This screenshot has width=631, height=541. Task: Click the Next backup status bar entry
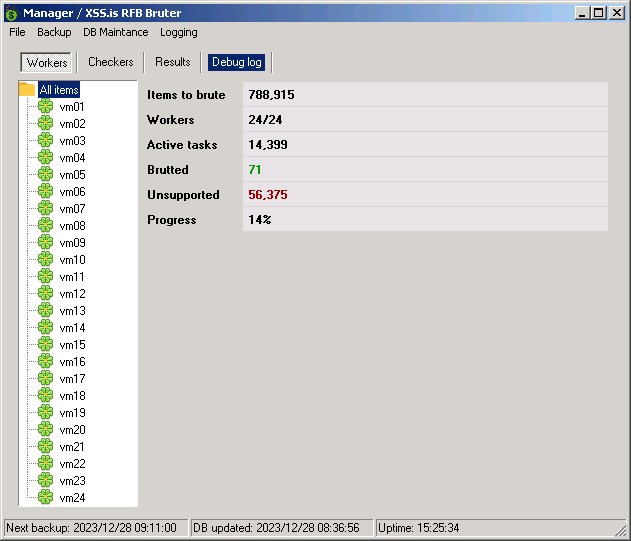[96, 528]
